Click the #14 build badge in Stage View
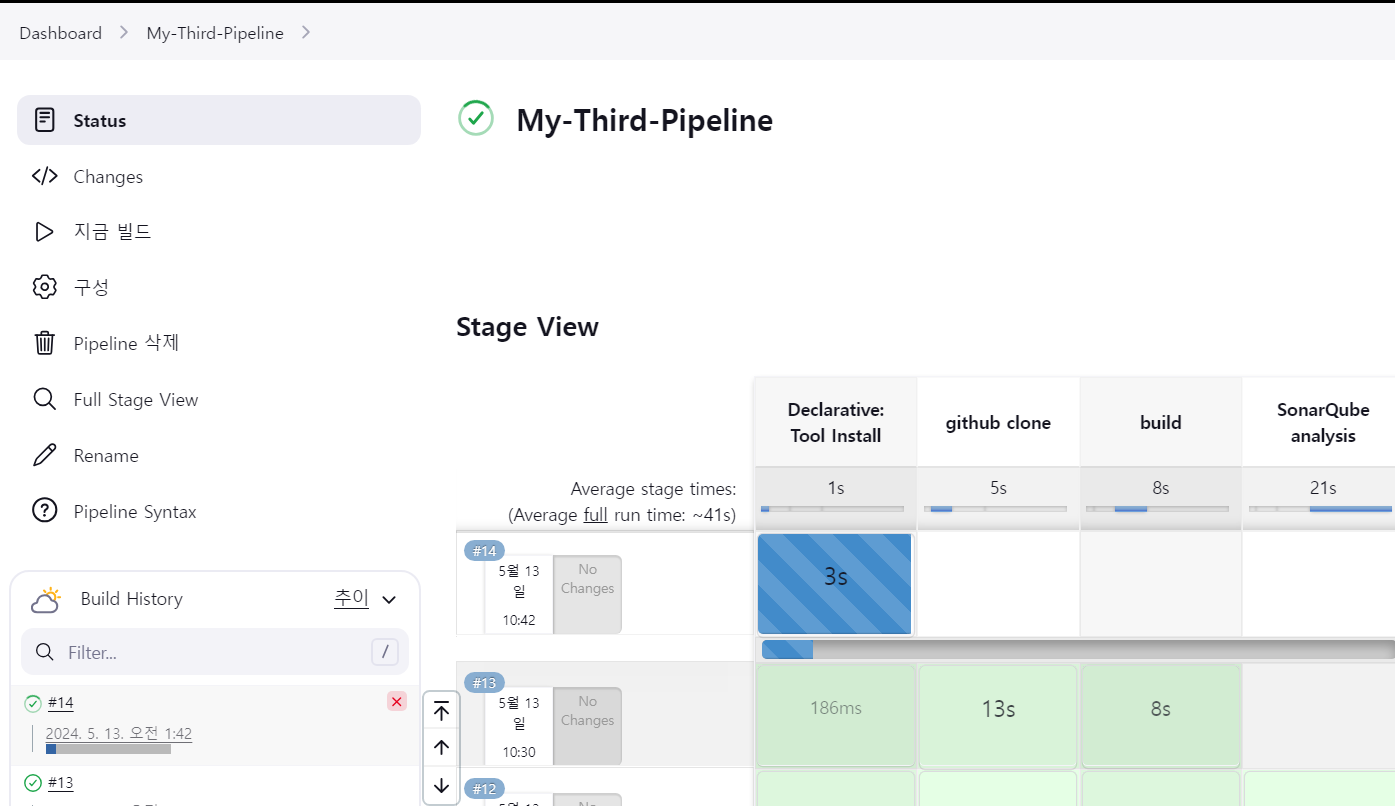This screenshot has width=1395, height=806. coord(484,551)
